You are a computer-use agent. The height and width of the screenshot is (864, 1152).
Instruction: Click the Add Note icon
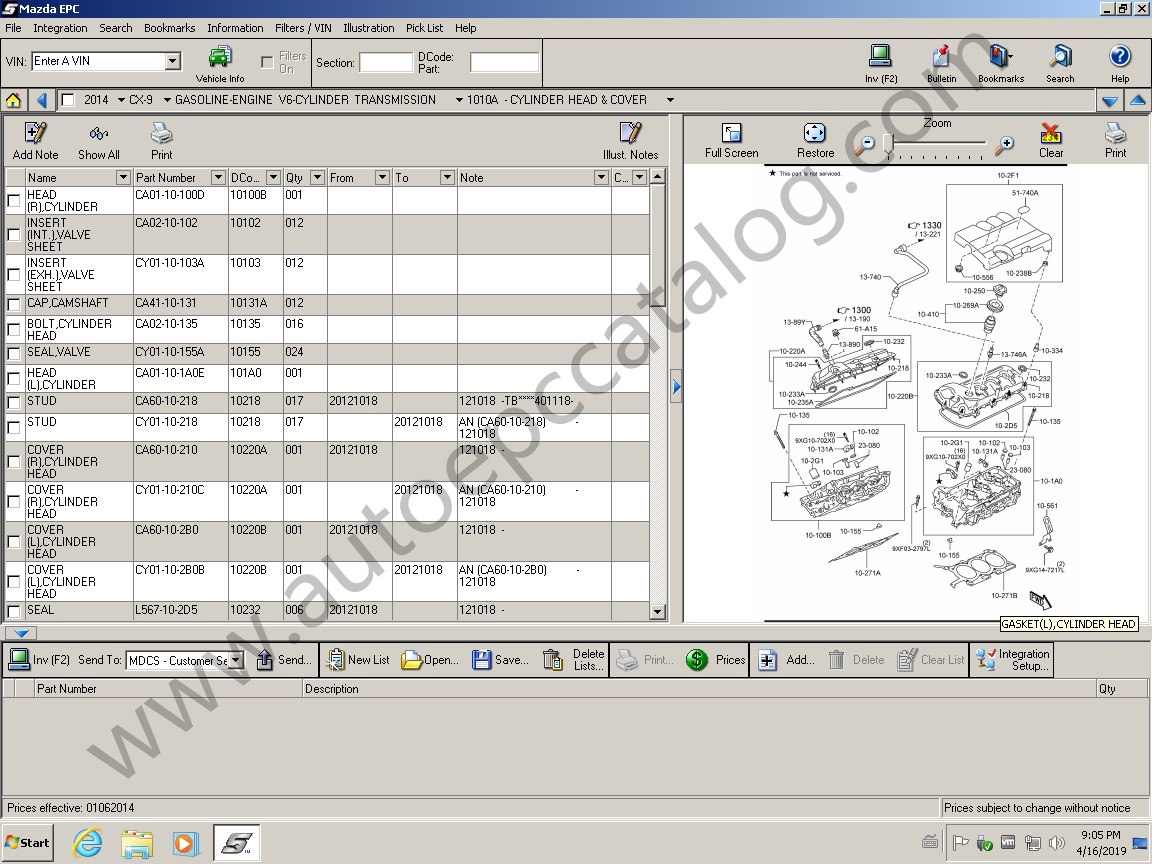tap(35, 141)
